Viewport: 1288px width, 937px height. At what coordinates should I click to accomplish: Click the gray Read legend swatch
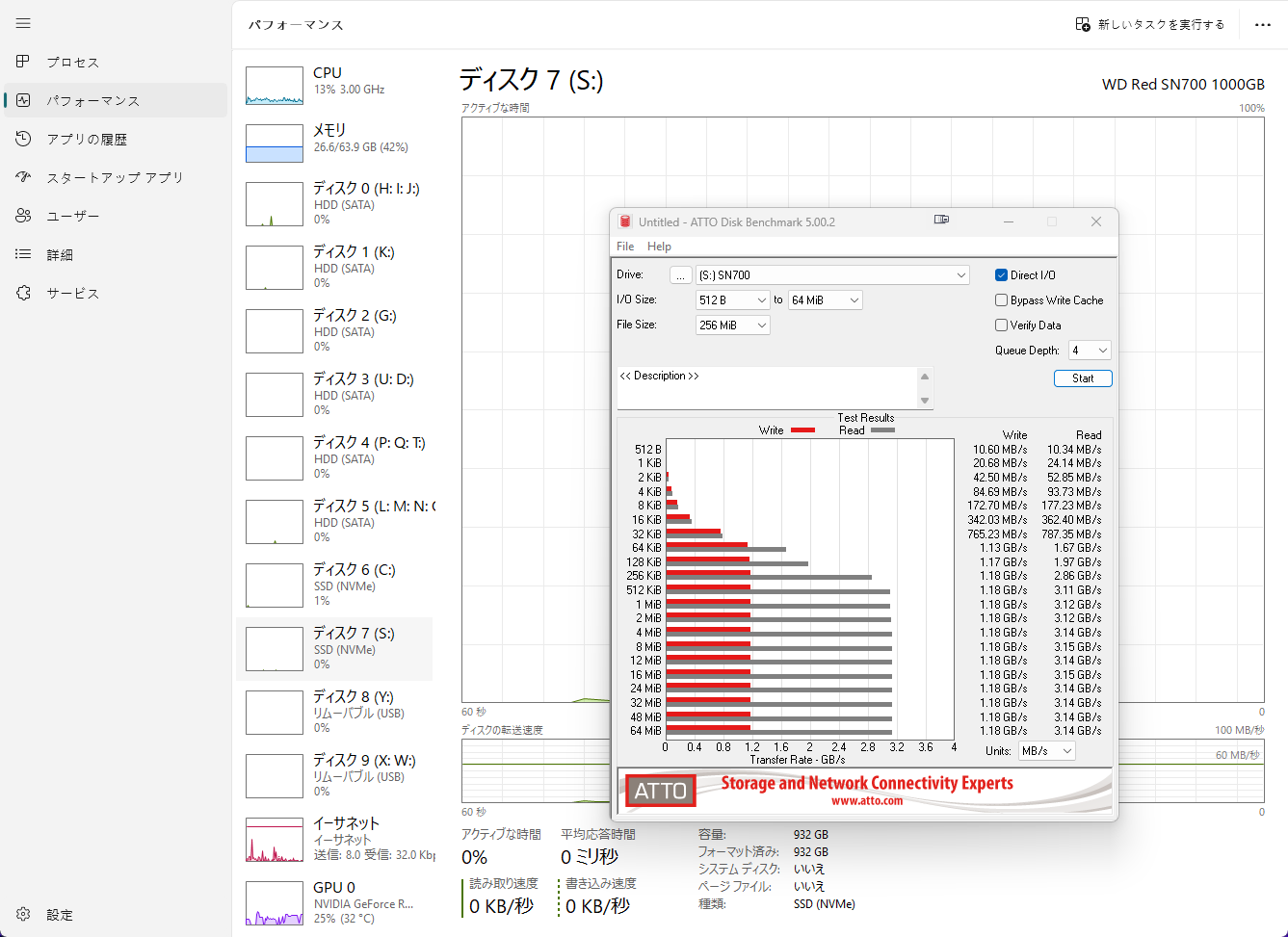coord(882,430)
